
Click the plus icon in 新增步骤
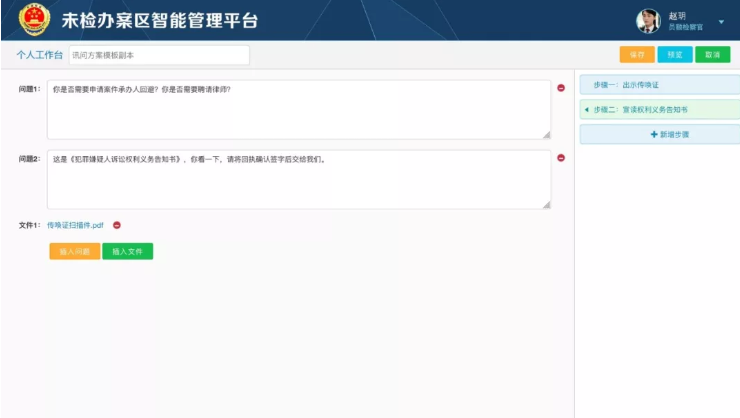click(x=654, y=134)
